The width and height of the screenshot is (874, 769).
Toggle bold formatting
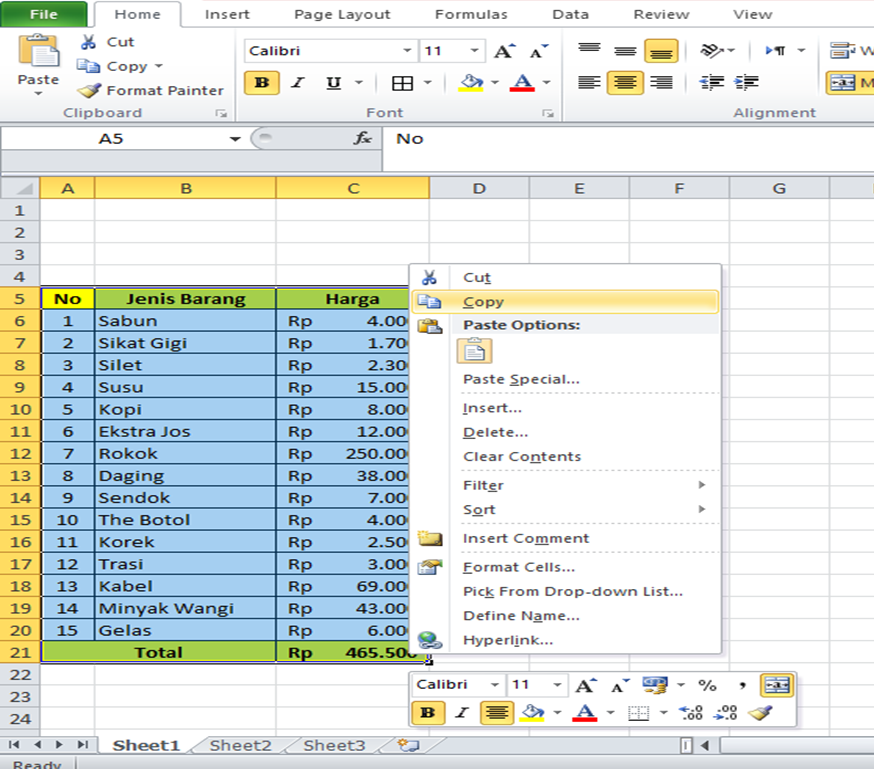(260, 83)
